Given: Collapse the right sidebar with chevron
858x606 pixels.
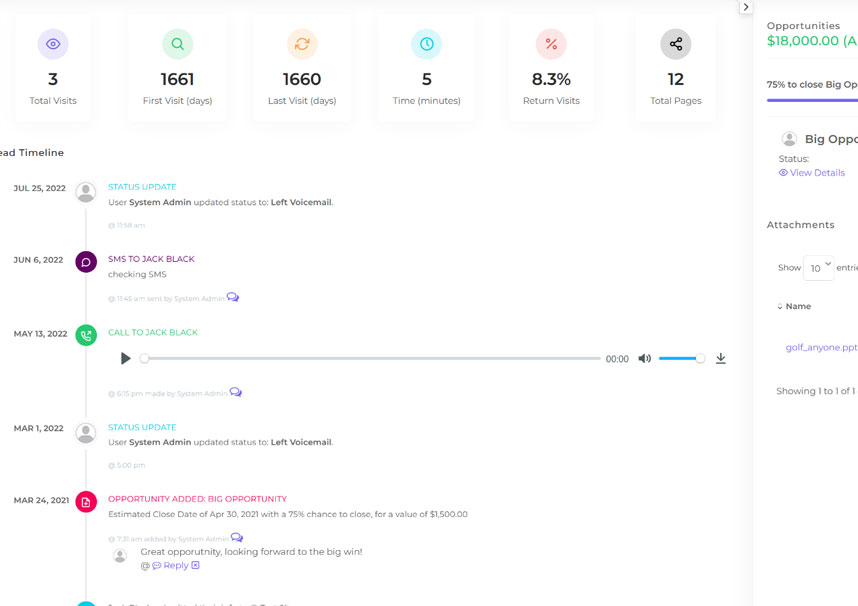Looking at the screenshot, I should pyautogui.click(x=746, y=7).
